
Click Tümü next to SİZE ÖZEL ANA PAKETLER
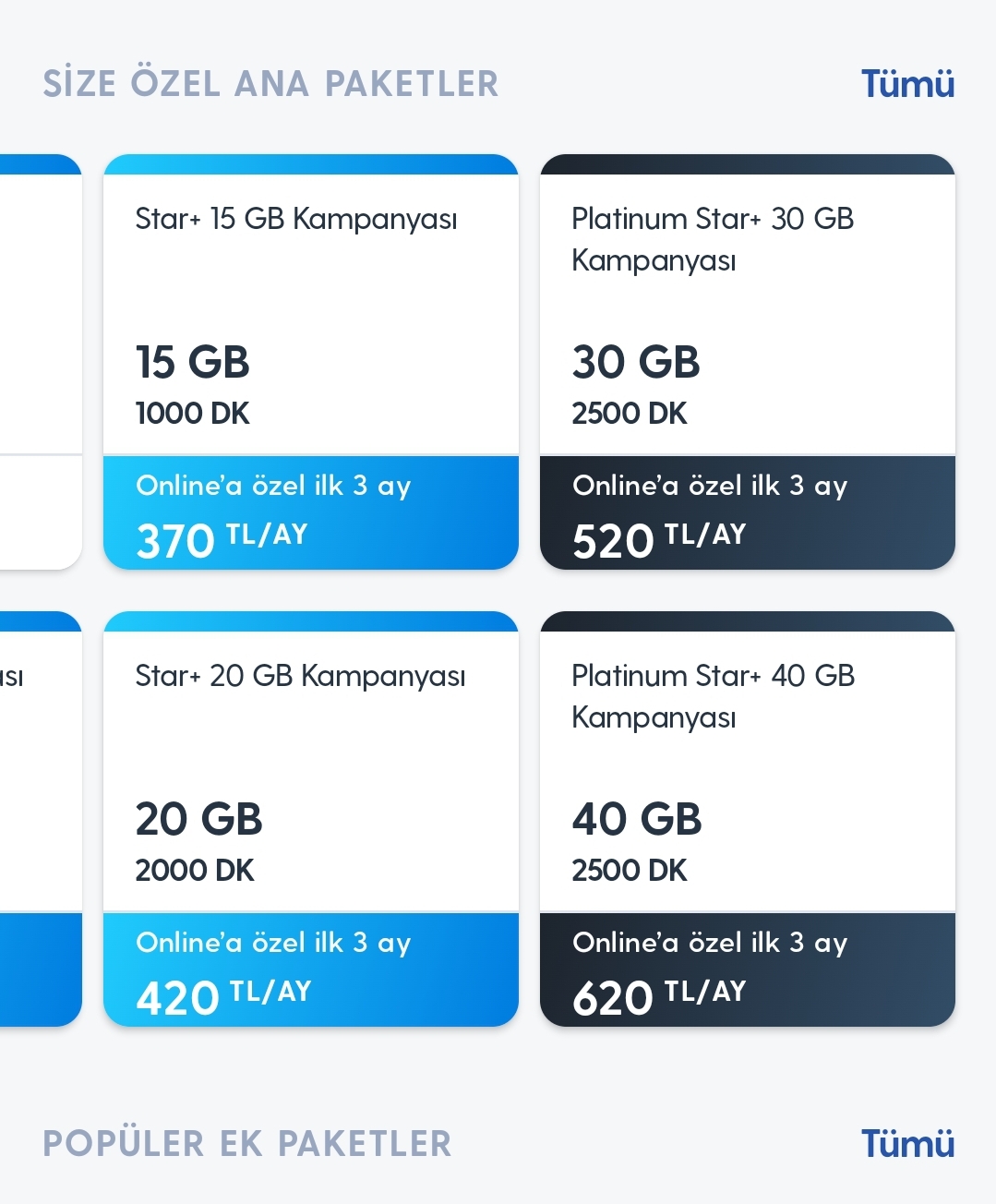[907, 82]
